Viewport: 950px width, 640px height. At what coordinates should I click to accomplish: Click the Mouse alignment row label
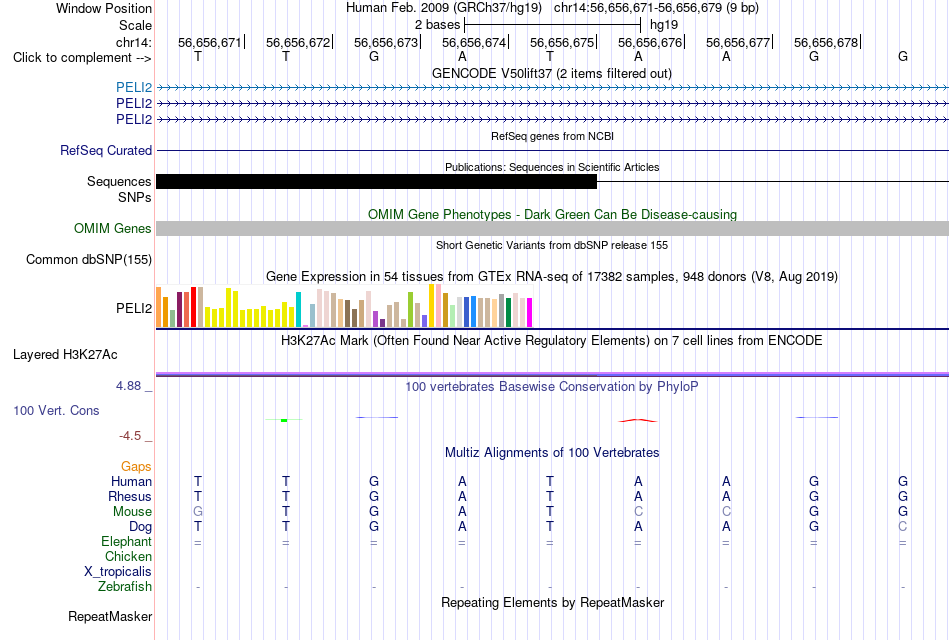pyautogui.click(x=132, y=512)
